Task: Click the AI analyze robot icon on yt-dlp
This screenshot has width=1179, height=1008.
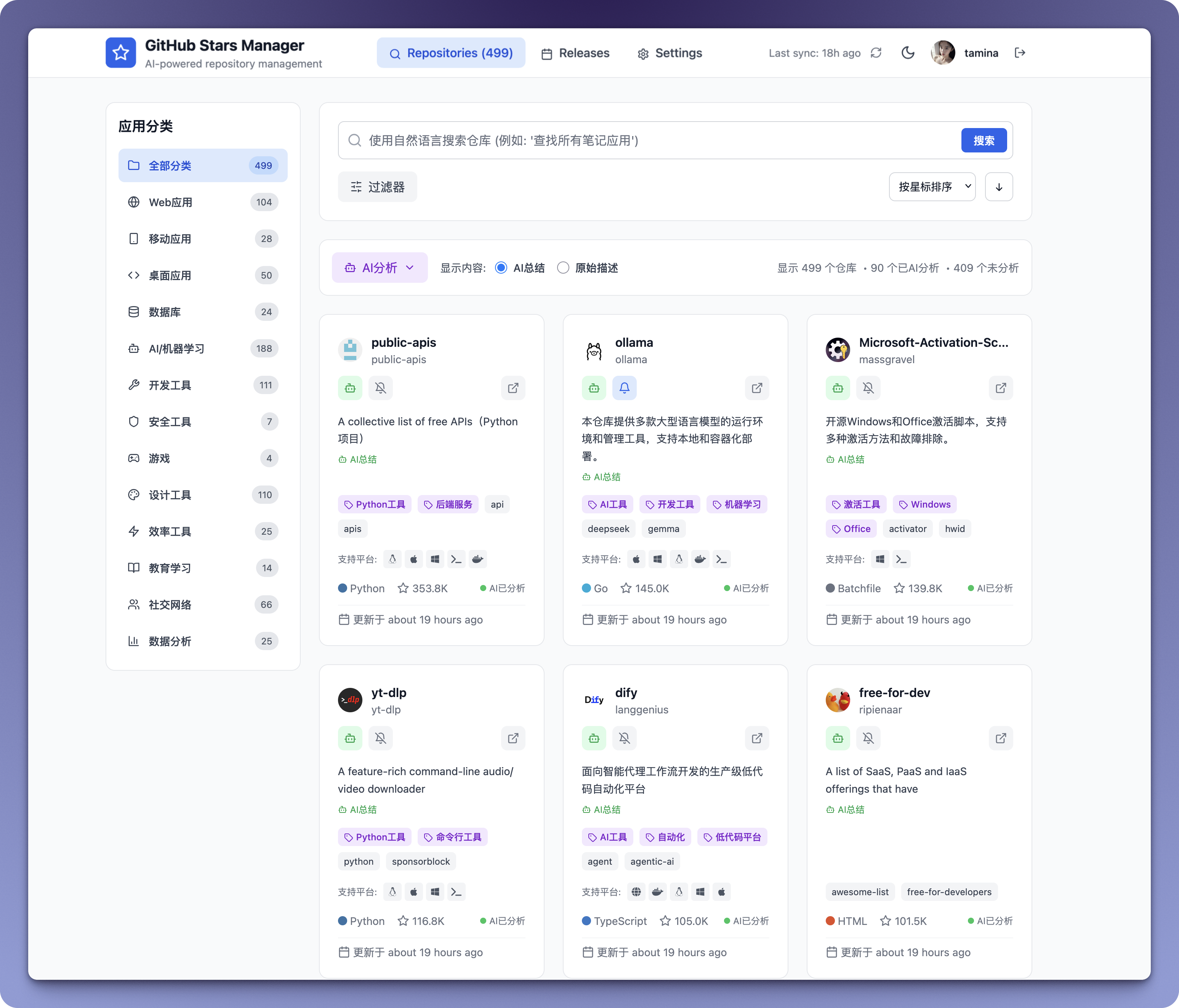Action: (x=350, y=738)
